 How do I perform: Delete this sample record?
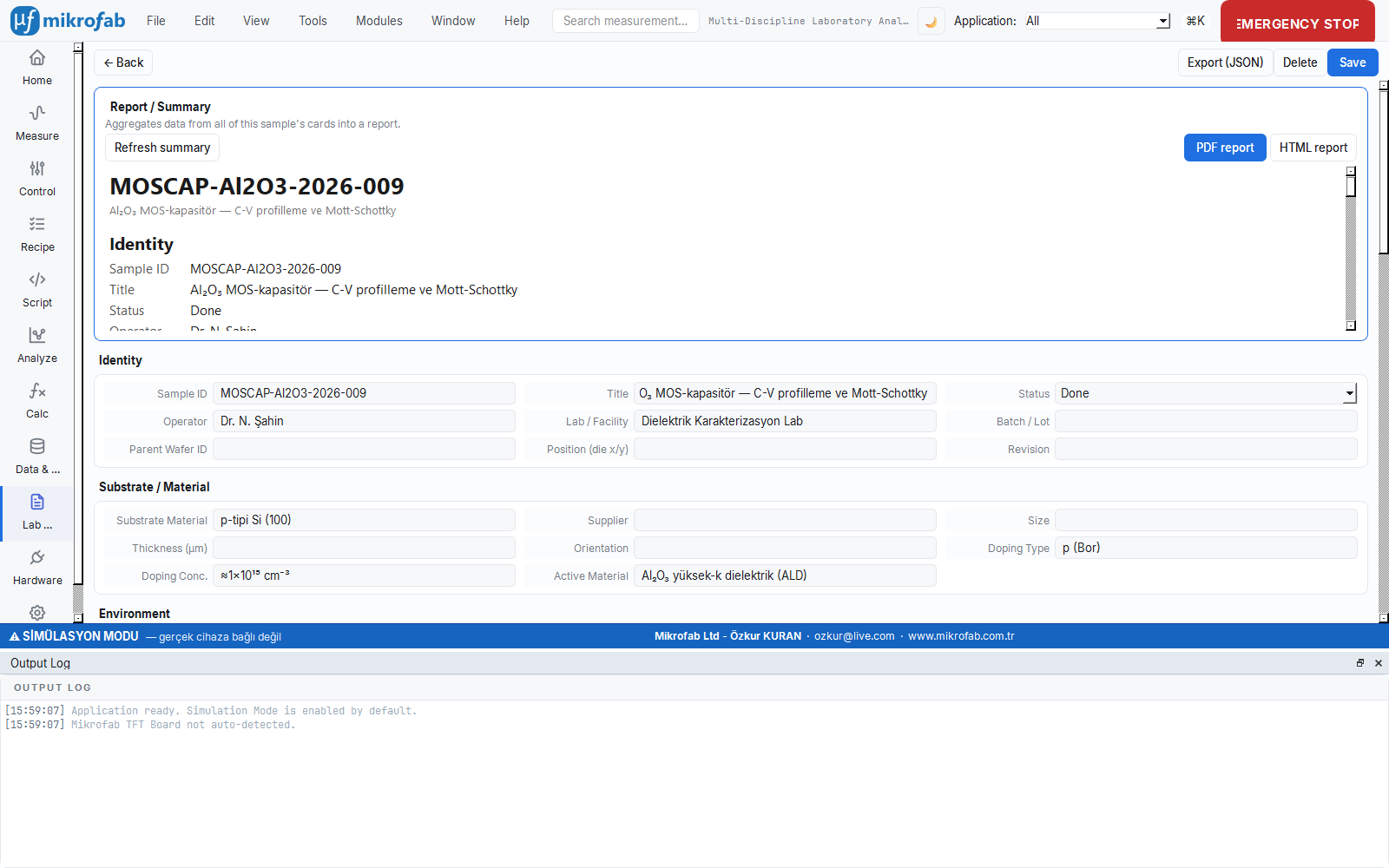(x=1300, y=62)
